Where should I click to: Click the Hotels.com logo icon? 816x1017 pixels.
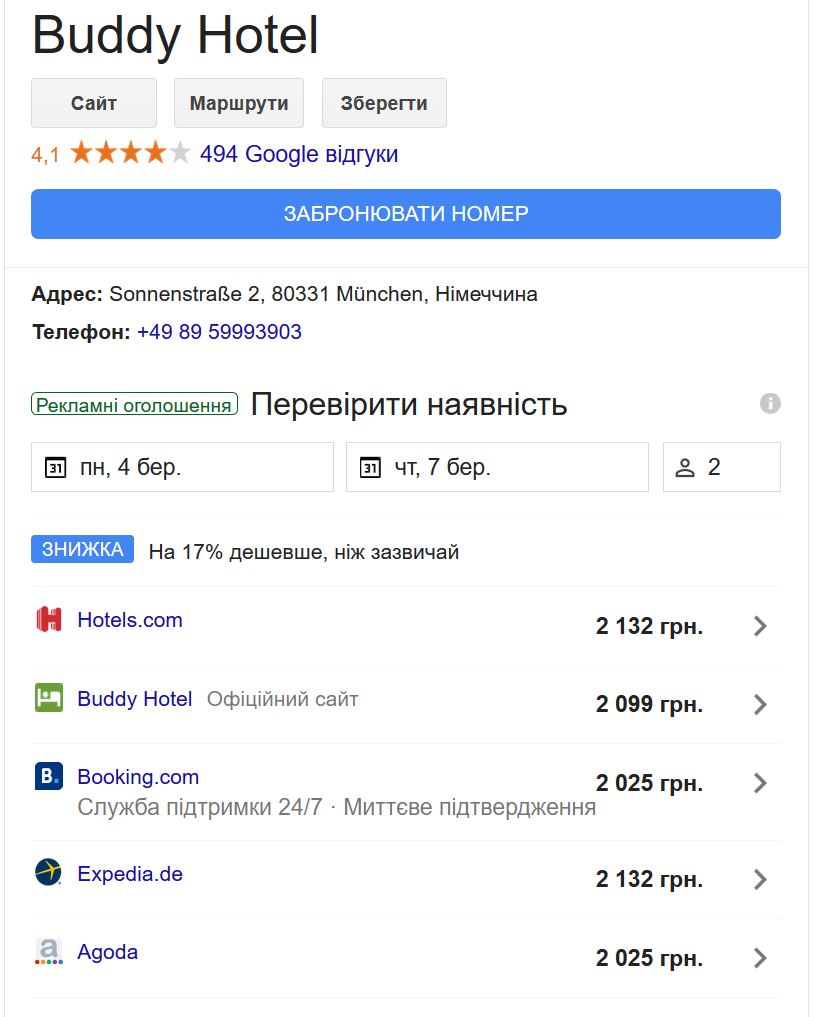[48, 620]
